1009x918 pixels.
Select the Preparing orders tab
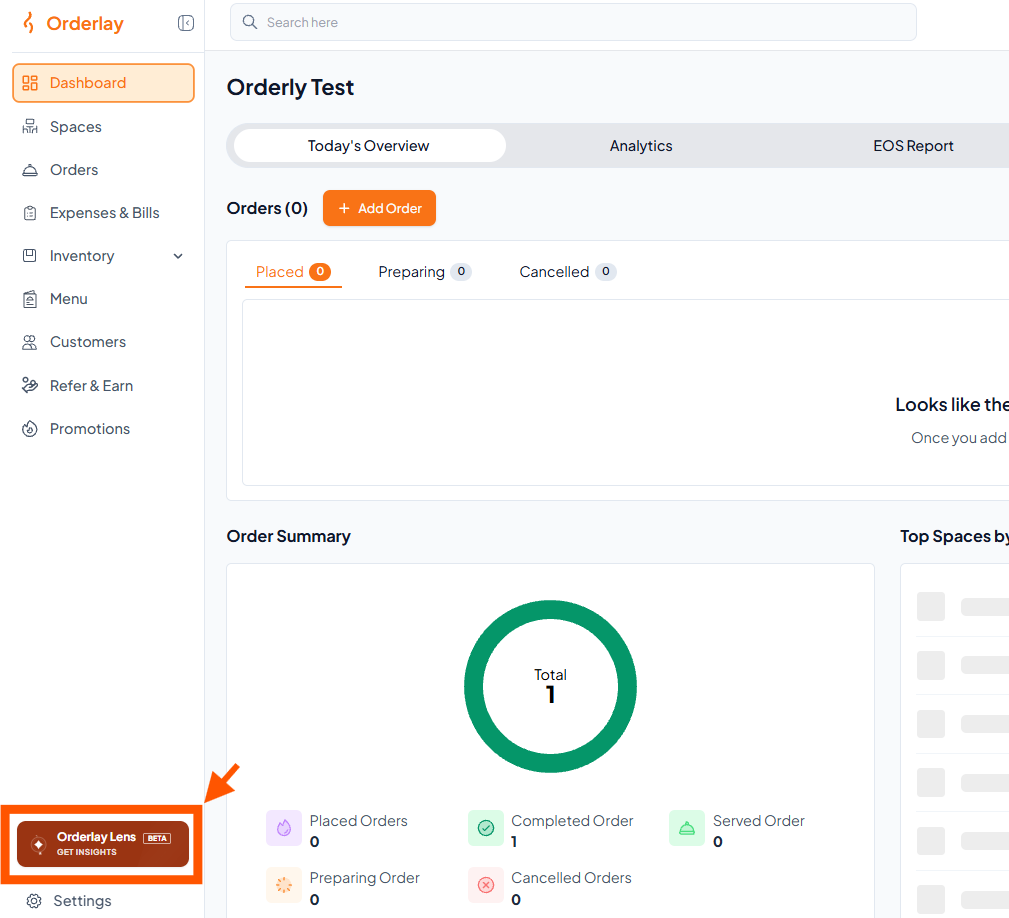pyautogui.click(x=425, y=272)
